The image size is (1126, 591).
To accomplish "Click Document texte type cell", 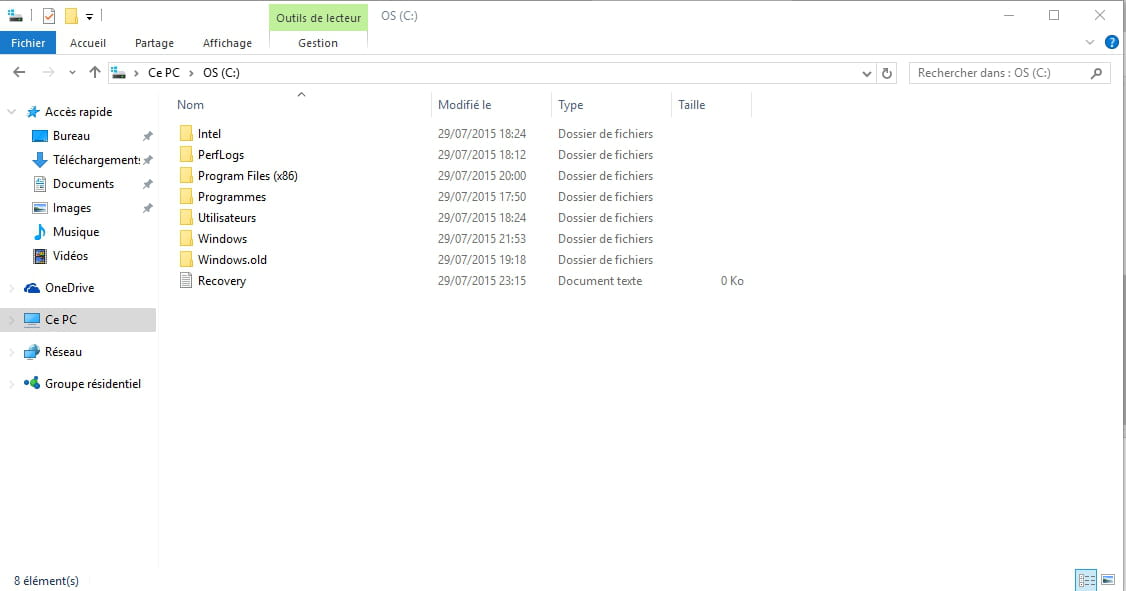I will click(600, 281).
